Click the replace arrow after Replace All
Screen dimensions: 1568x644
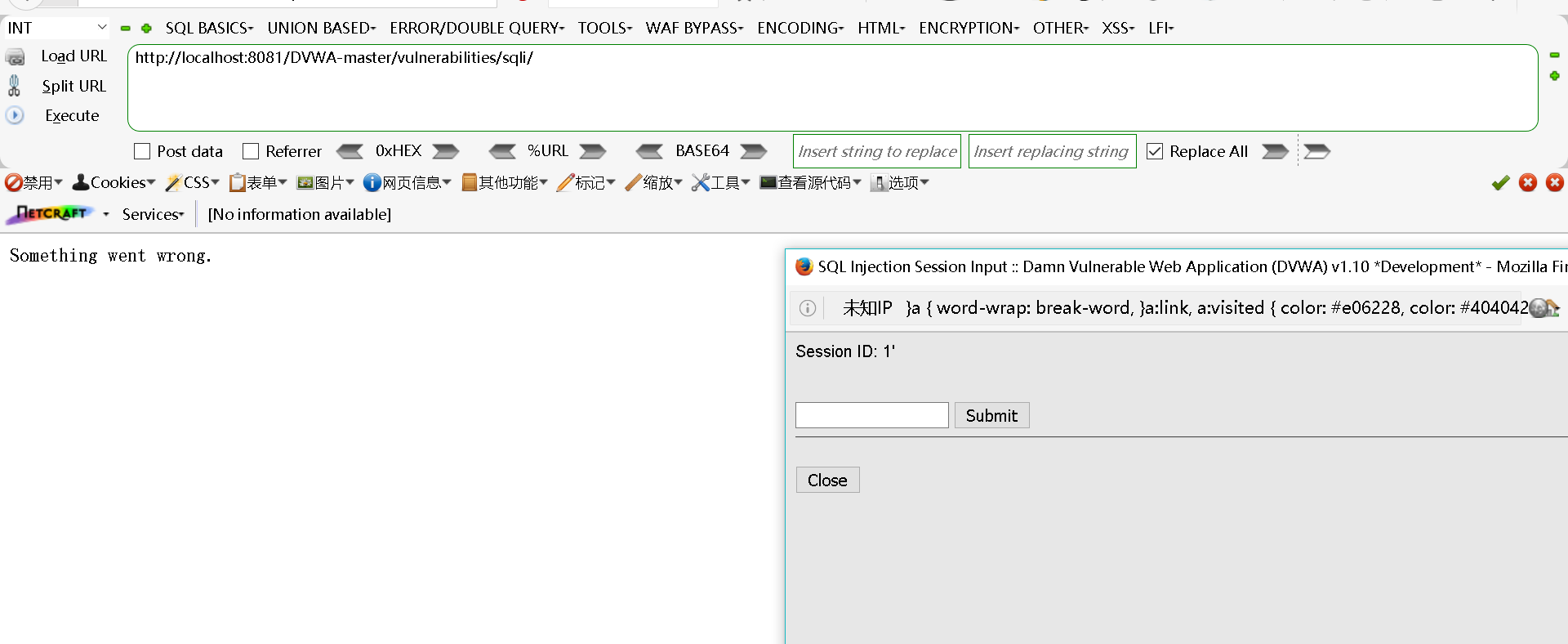pos(1275,151)
